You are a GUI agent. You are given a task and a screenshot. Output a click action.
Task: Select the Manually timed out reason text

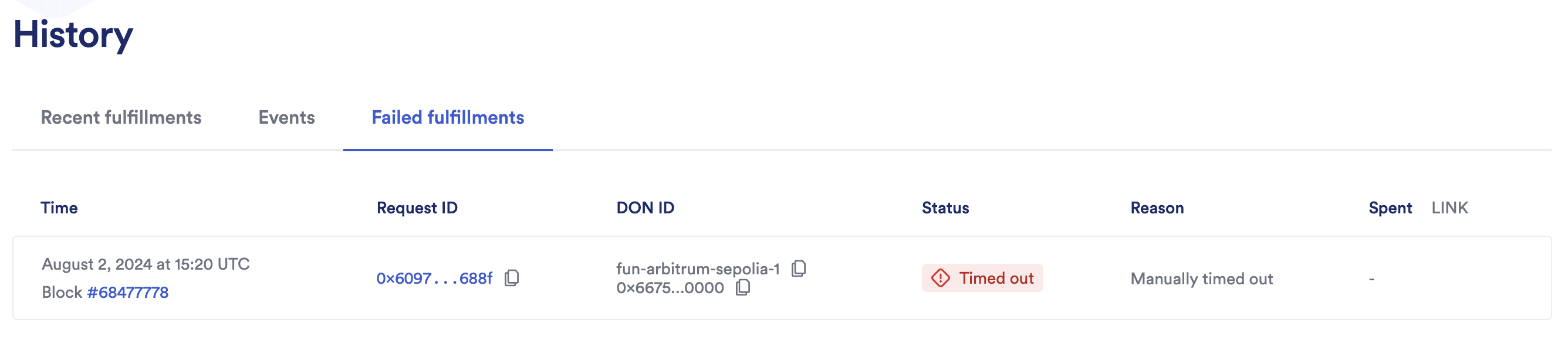pos(1202,279)
